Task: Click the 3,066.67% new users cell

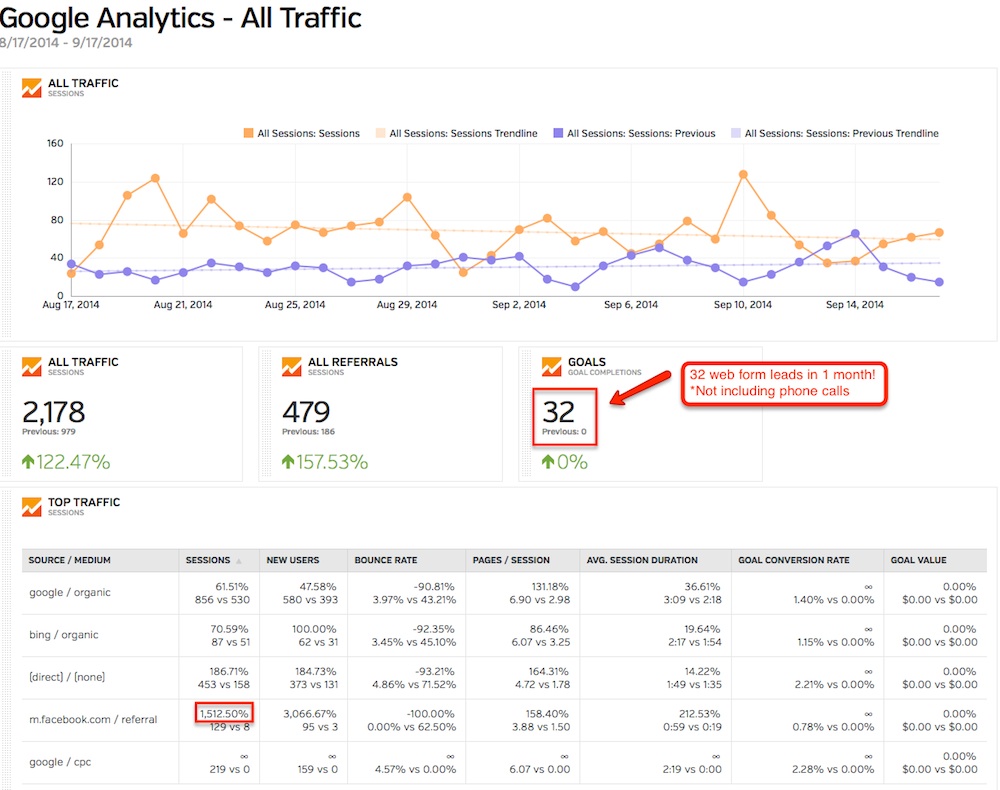Action: click(309, 713)
